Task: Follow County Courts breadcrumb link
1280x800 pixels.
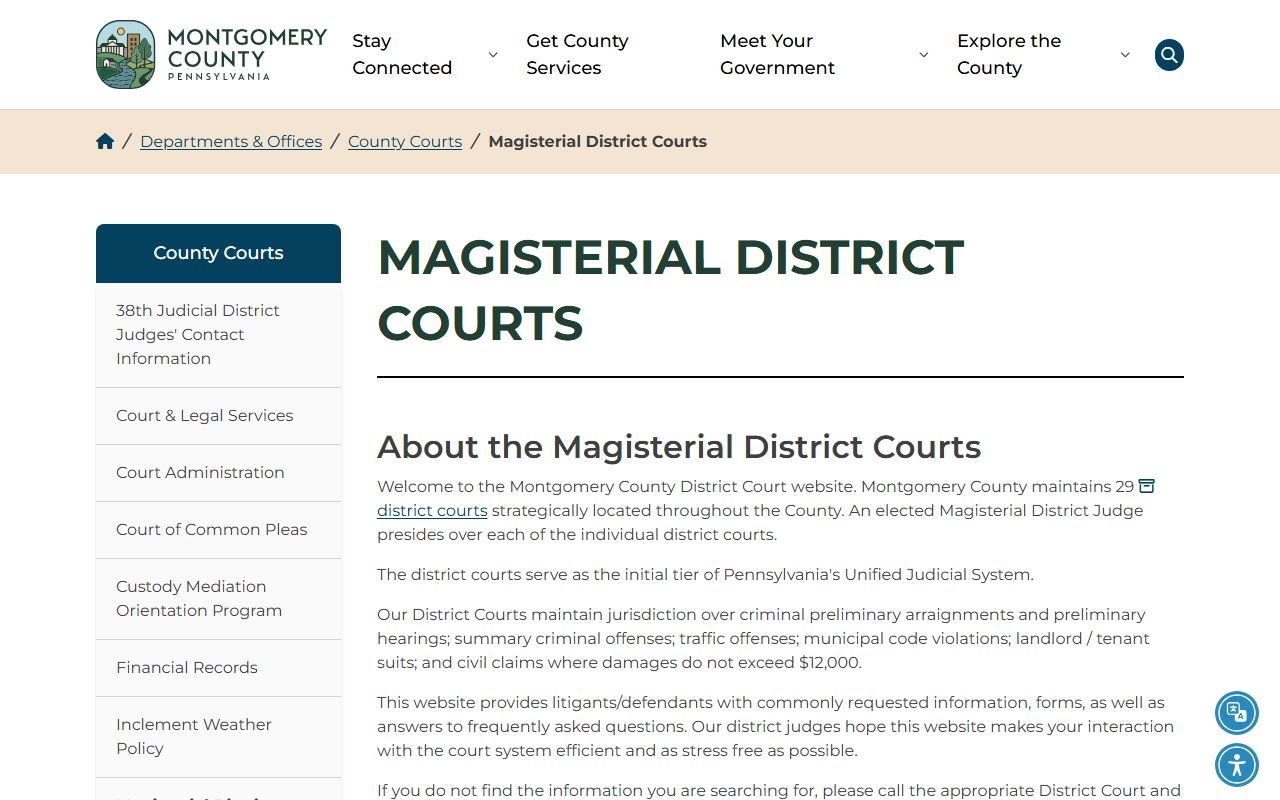Action: tap(405, 142)
